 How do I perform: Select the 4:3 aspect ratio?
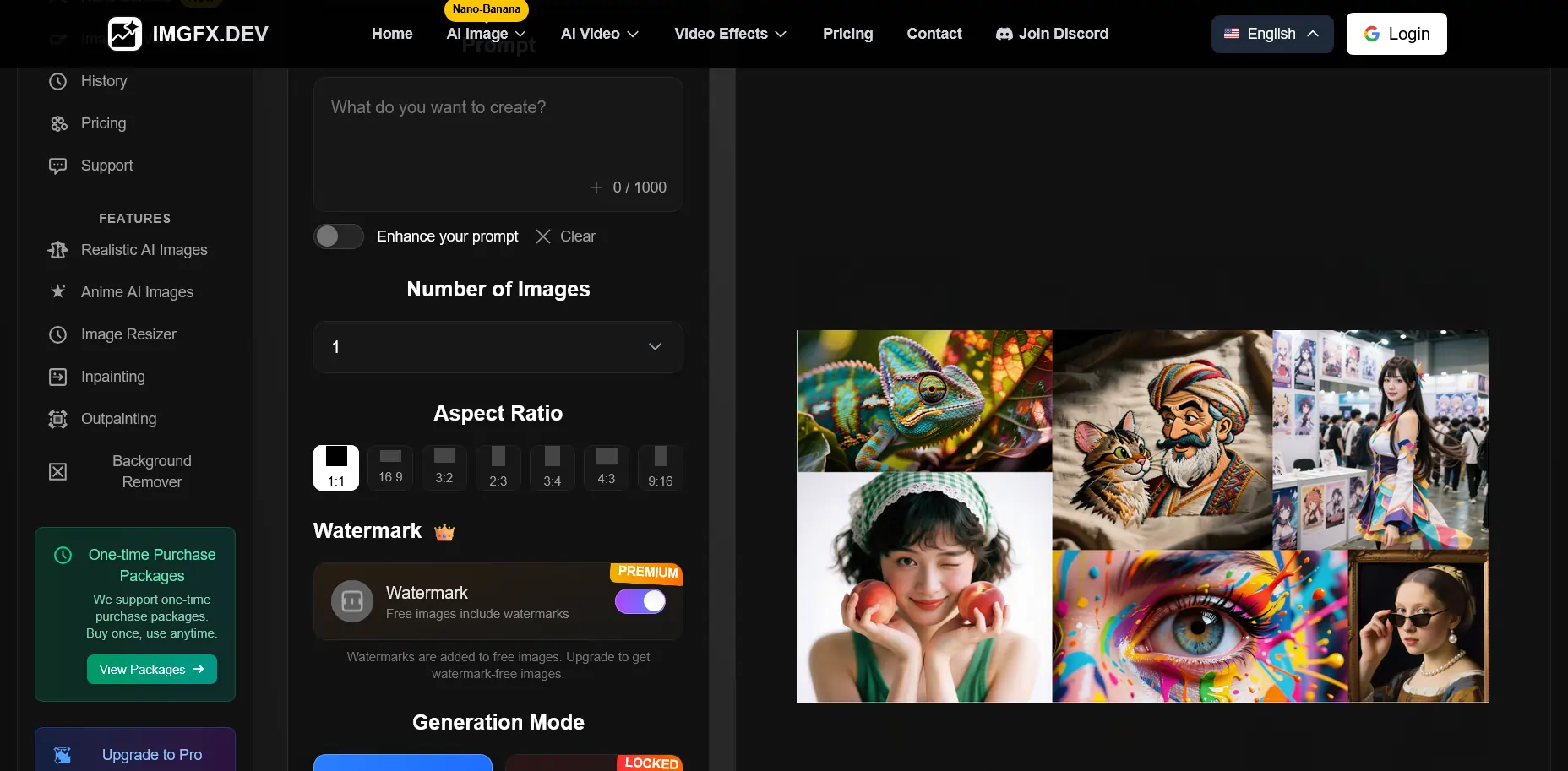pyautogui.click(x=607, y=468)
